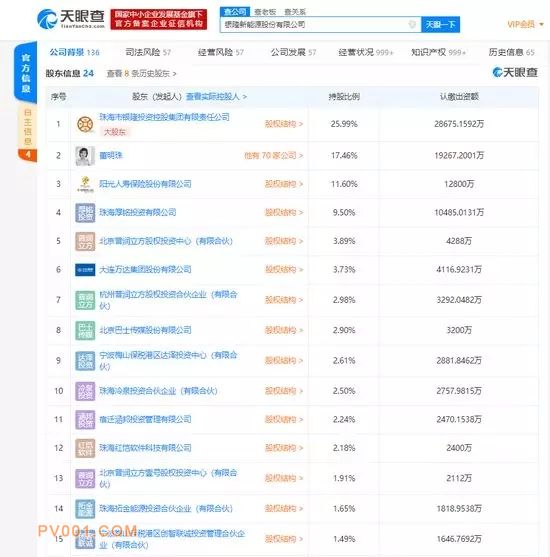Switch to 知识产权 tab
The width and height of the screenshot is (550, 557).
(x=438, y=53)
